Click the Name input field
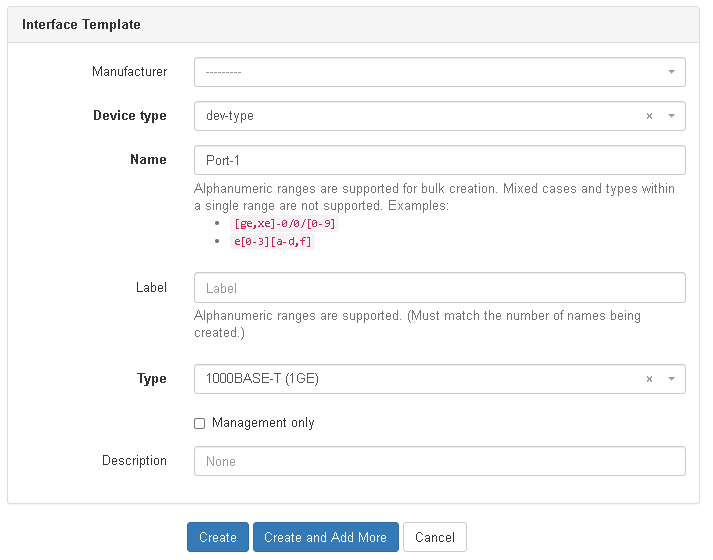Viewport: 713px width, 560px height. (x=440, y=160)
